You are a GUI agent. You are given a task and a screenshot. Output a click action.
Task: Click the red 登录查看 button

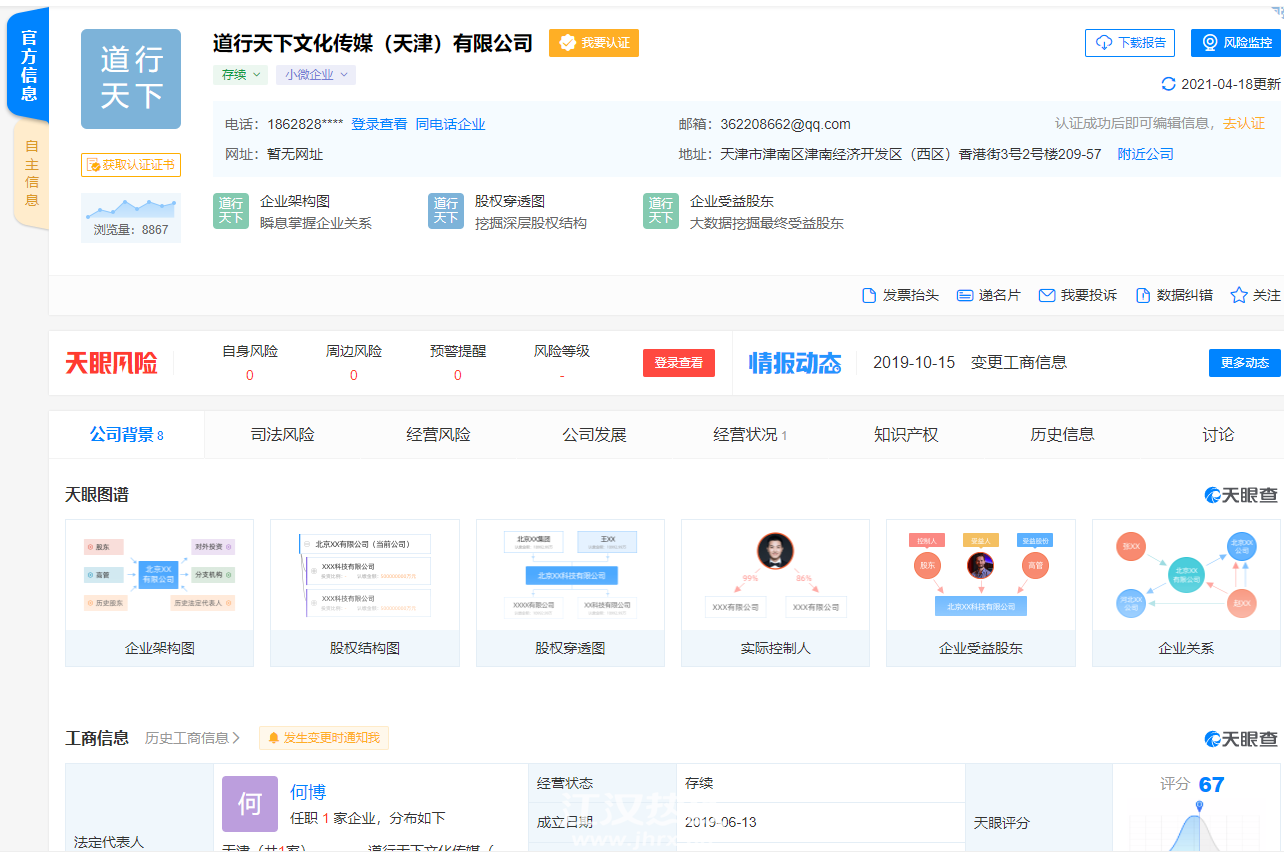(x=679, y=363)
